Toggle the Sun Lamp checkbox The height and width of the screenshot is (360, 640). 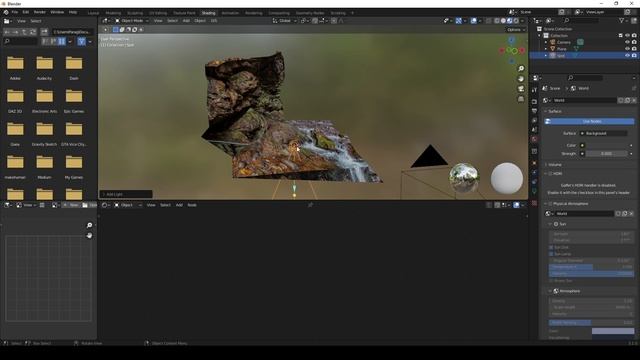tap(551, 254)
